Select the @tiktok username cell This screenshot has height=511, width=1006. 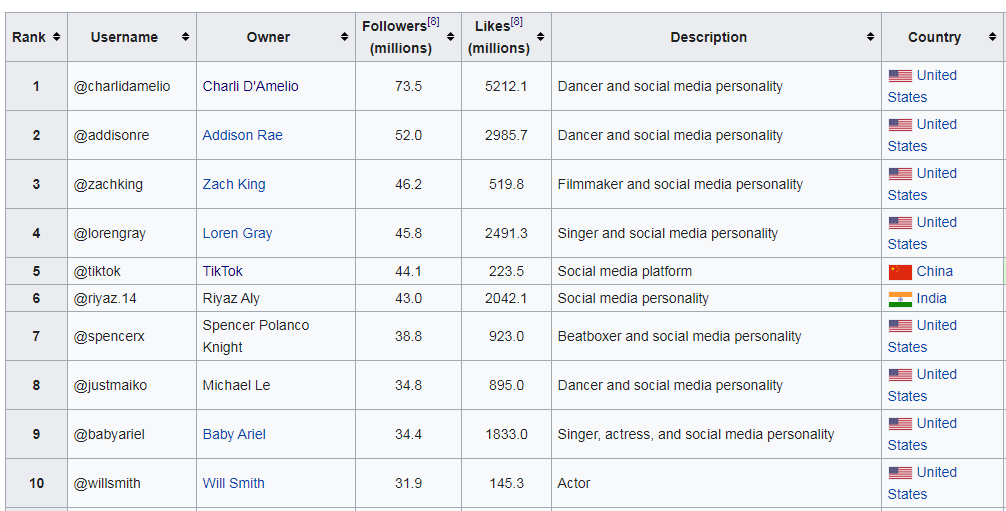(132, 271)
